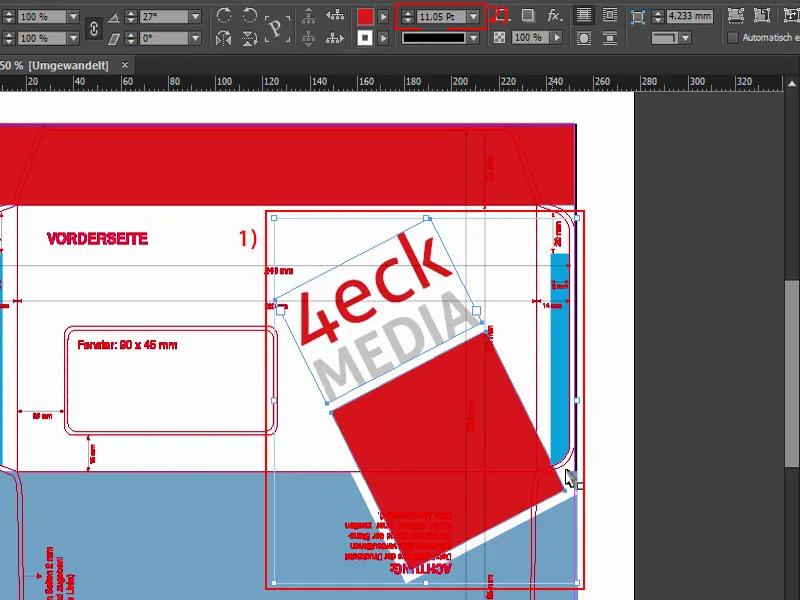Rotate selection 90° clockwise

pyautogui.click(x=223, y=16)
